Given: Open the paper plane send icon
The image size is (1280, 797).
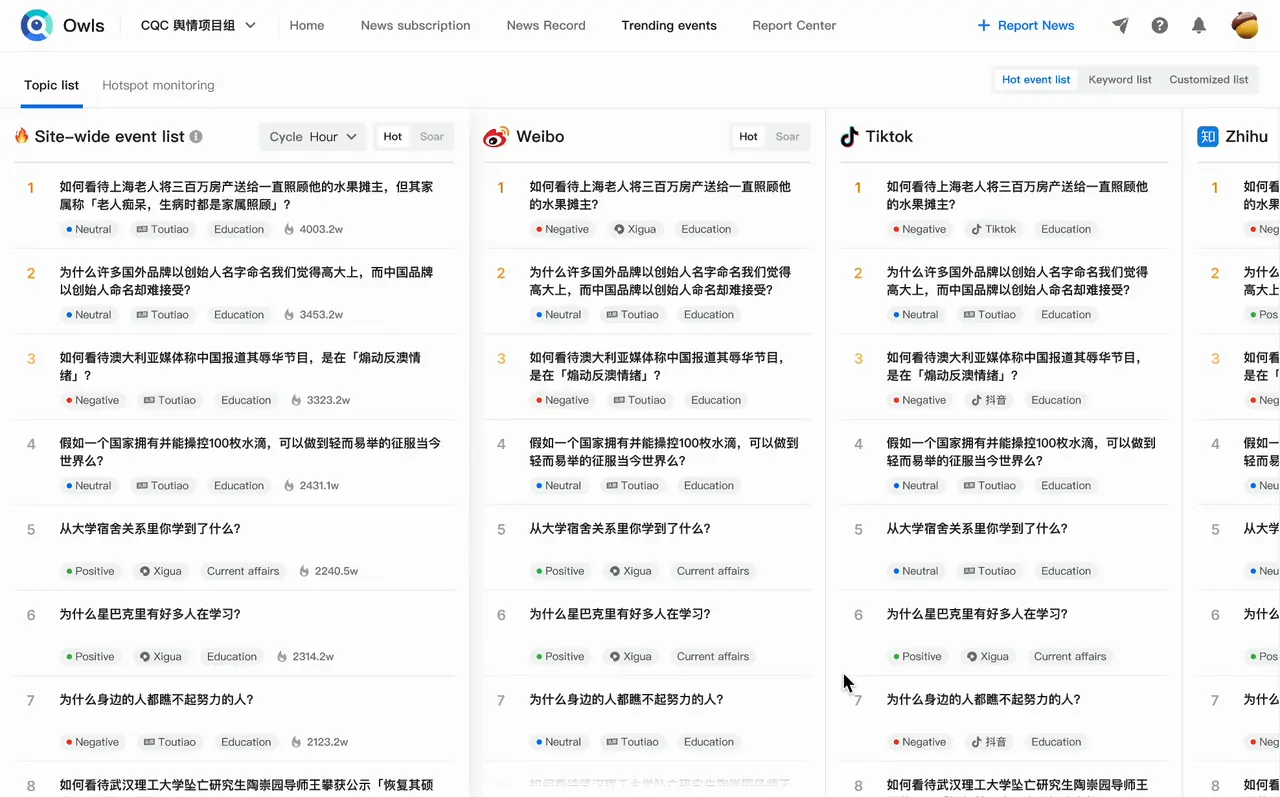Looking at the screenshot, I should point(1120,25).
